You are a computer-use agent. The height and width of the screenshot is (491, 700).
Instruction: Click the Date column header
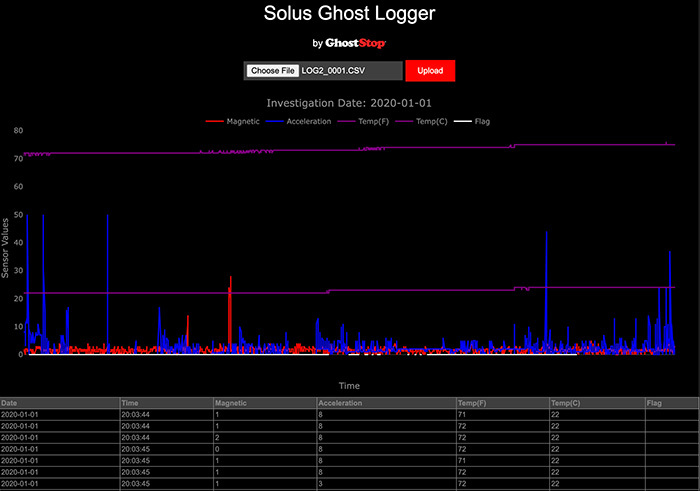coord(60,403)
